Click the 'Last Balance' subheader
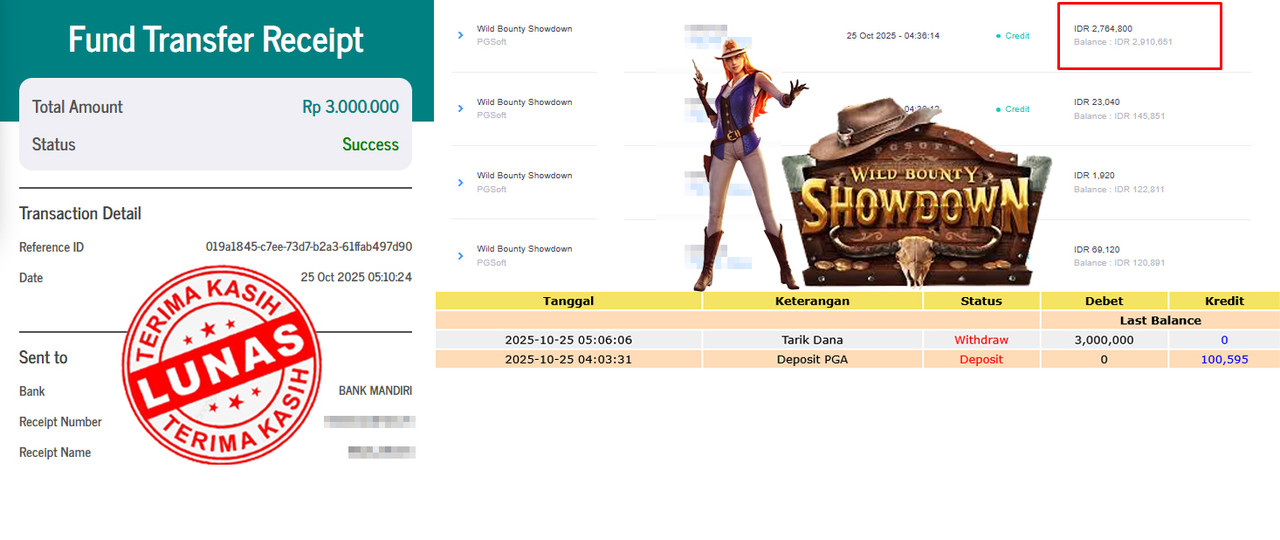This screenshot has height=540, width=1280. click(x=1160, y=321)
